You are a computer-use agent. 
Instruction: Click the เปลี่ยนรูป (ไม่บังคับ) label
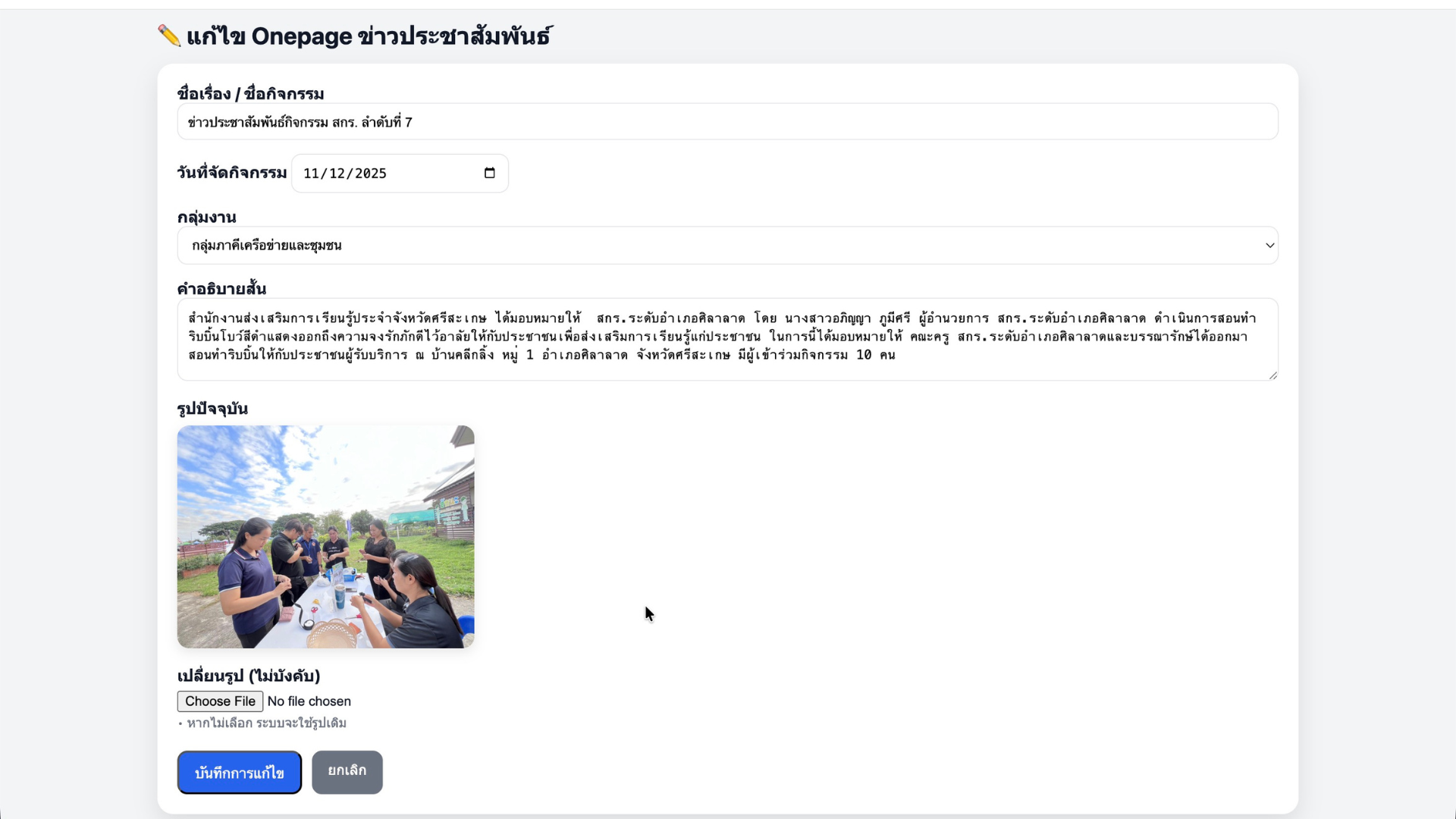pos(248,676)
